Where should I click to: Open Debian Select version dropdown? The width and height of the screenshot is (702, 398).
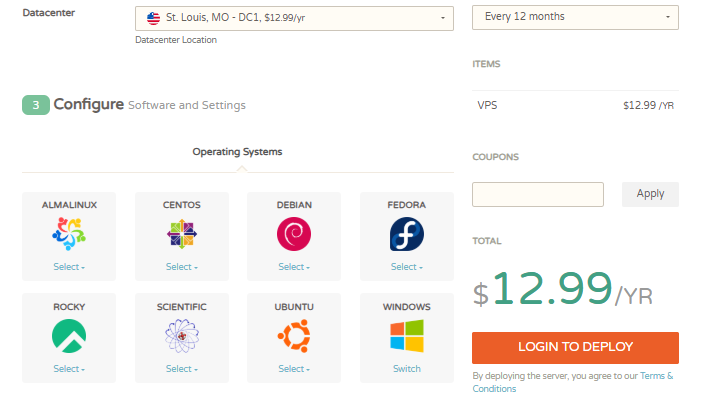coord(294,267)
